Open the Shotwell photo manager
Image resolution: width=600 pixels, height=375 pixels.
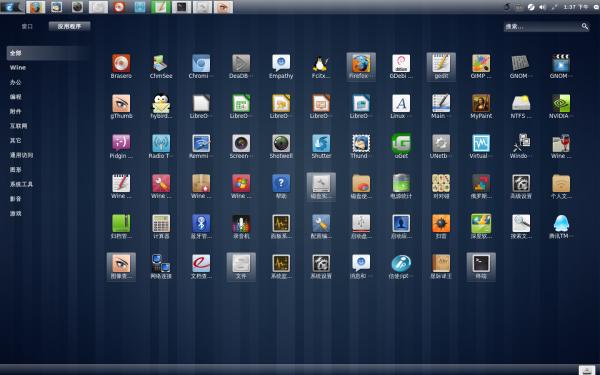(281, 147)
